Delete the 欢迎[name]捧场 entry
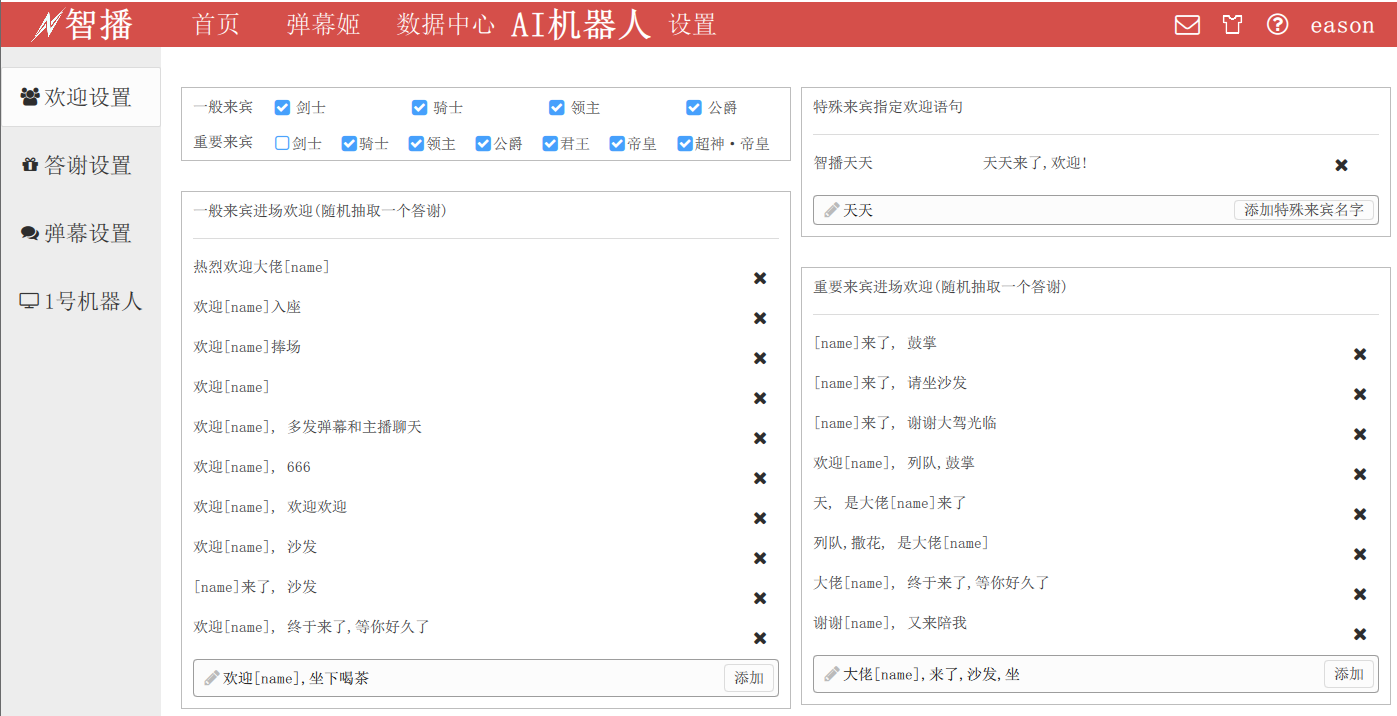The image size is (1397, 716). coord(760,358)
